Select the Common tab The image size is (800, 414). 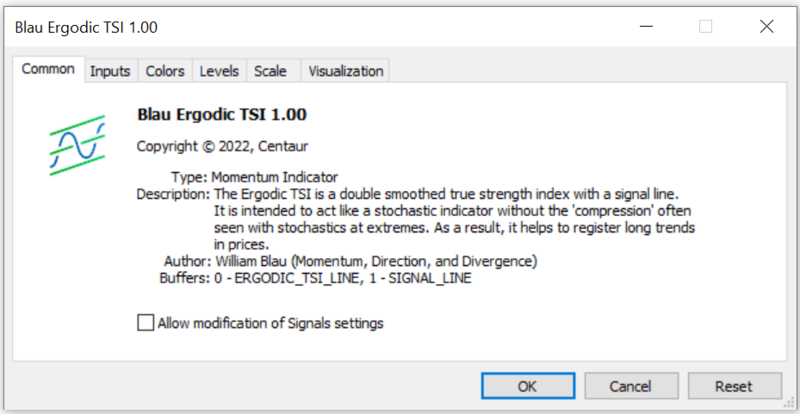48,70
